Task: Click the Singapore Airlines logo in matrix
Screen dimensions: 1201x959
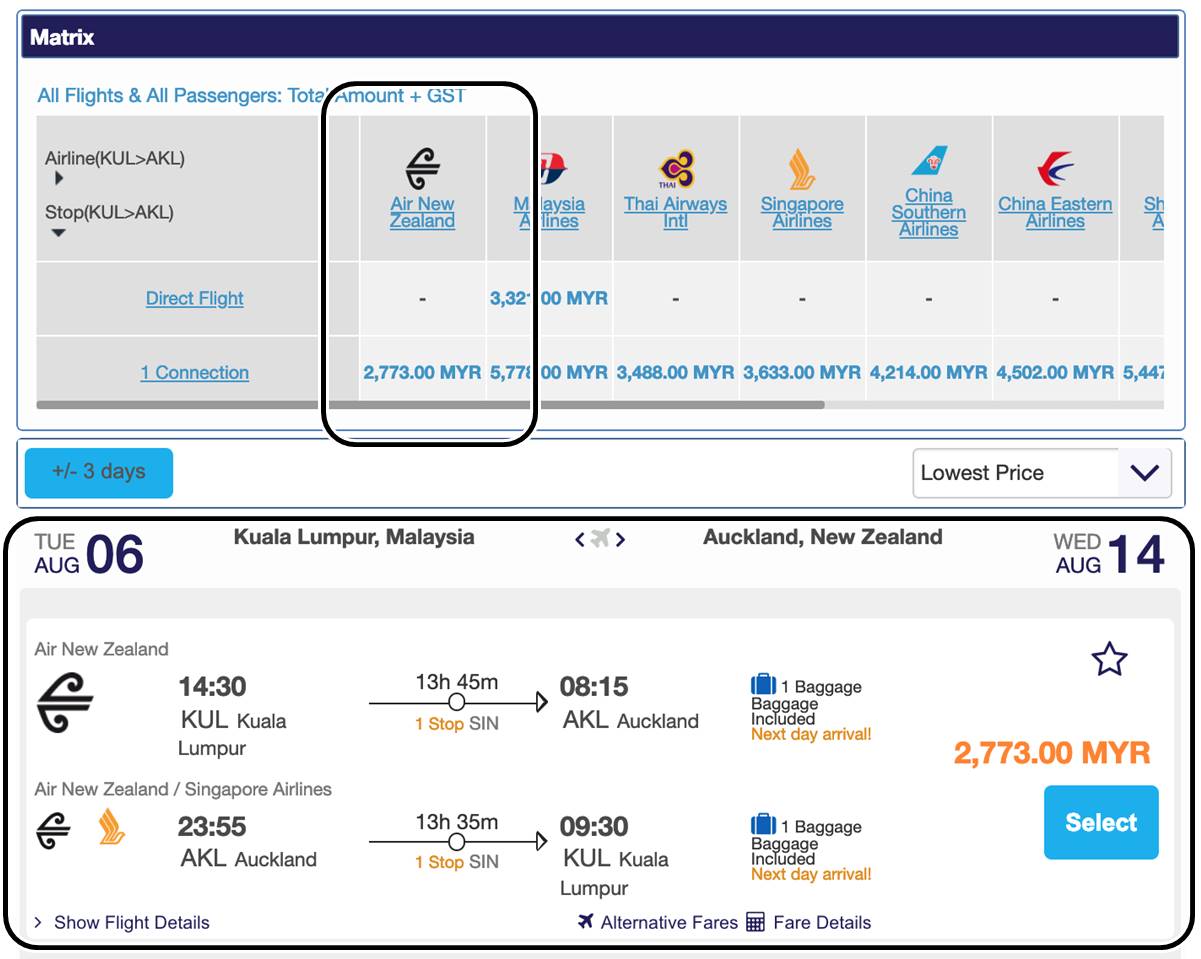Action: coord(802,169)
